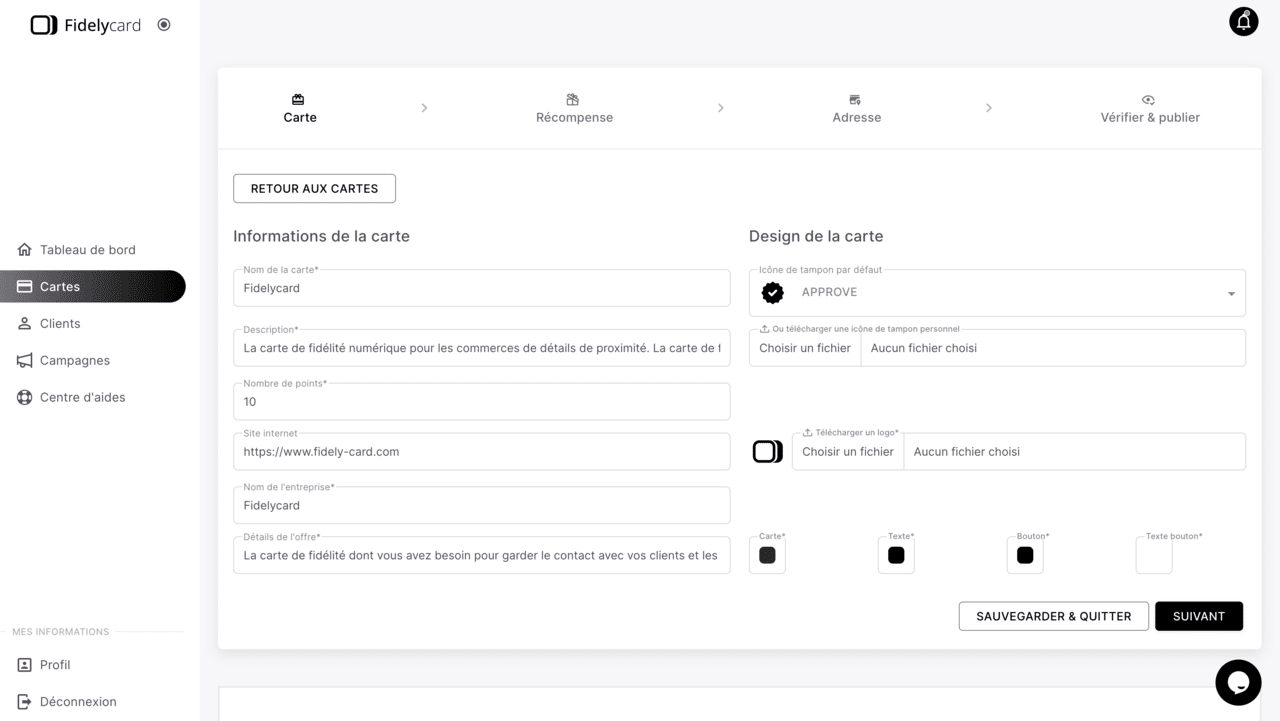
Task: Click the Tableau de bord home icon
Action: pos(25,250)
